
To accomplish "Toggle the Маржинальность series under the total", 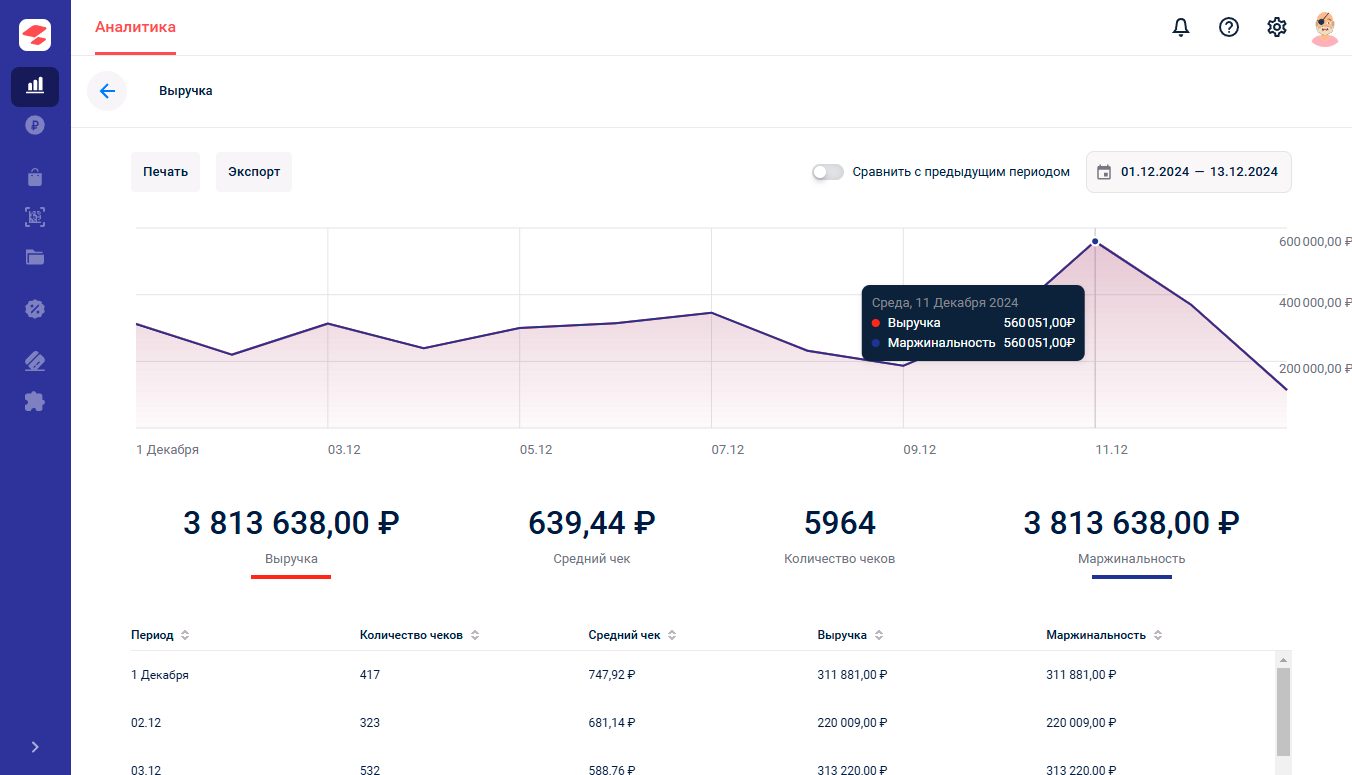I will tap(1132, 559).
